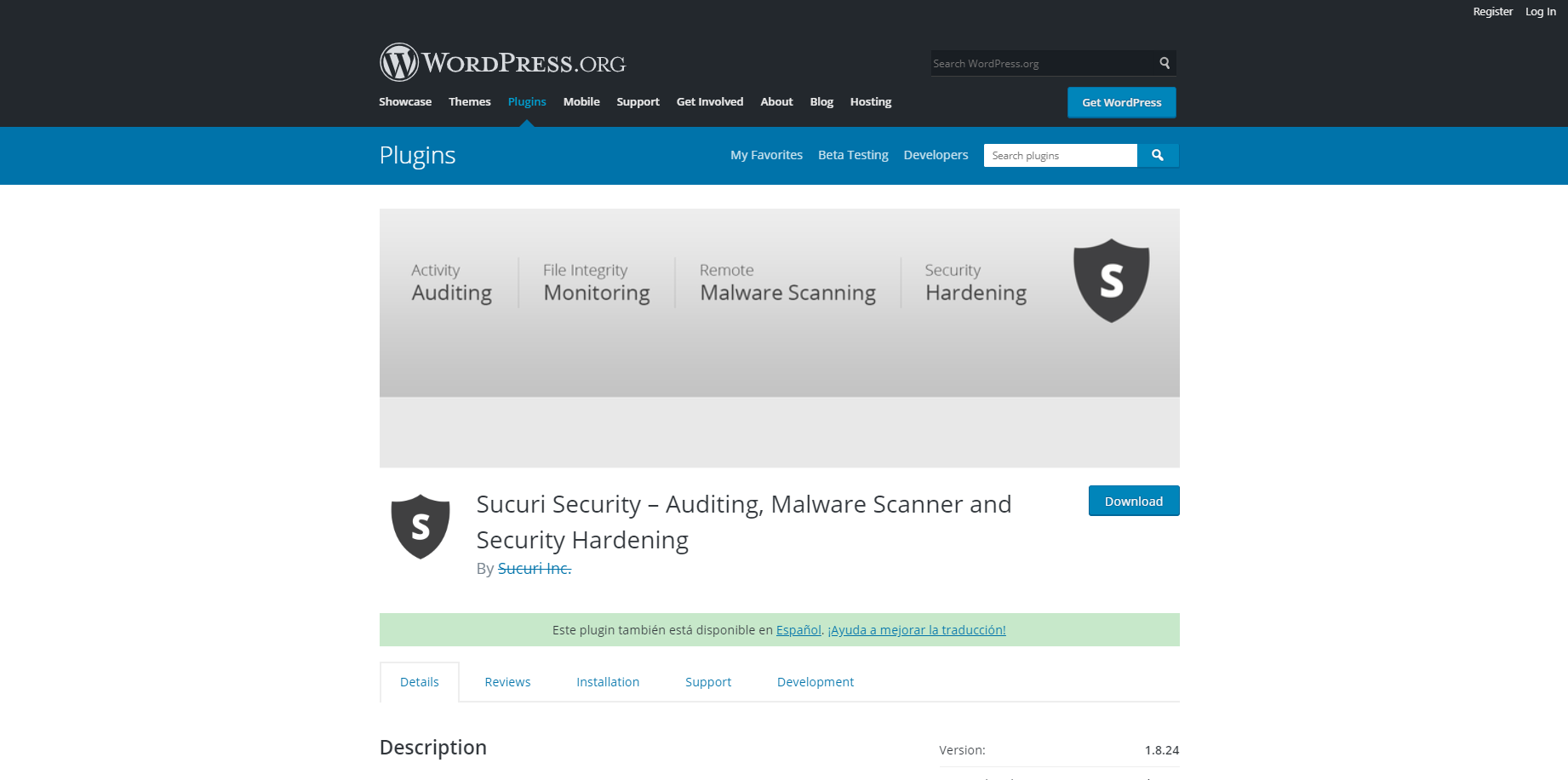
Task: Open the About menu item
Action: click(x=776, y=101)
